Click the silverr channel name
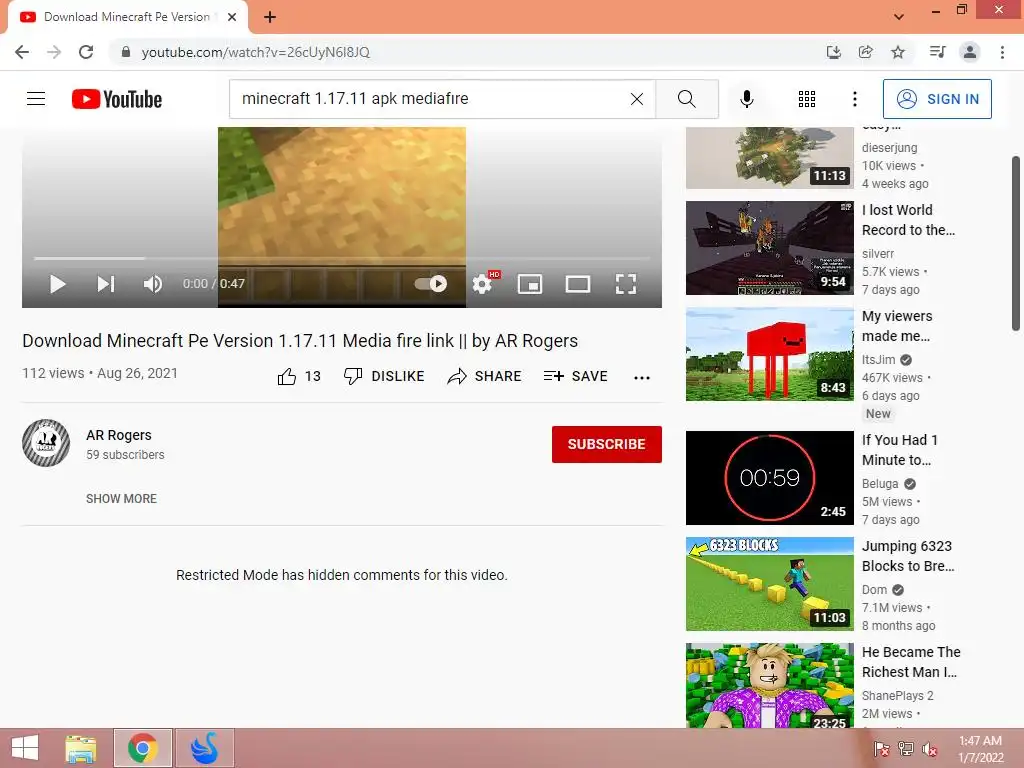 [878, 253]
